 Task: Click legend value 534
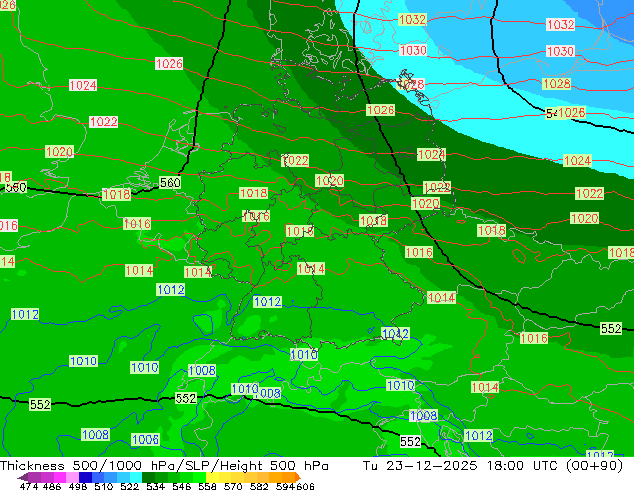(x=155, y=486)
